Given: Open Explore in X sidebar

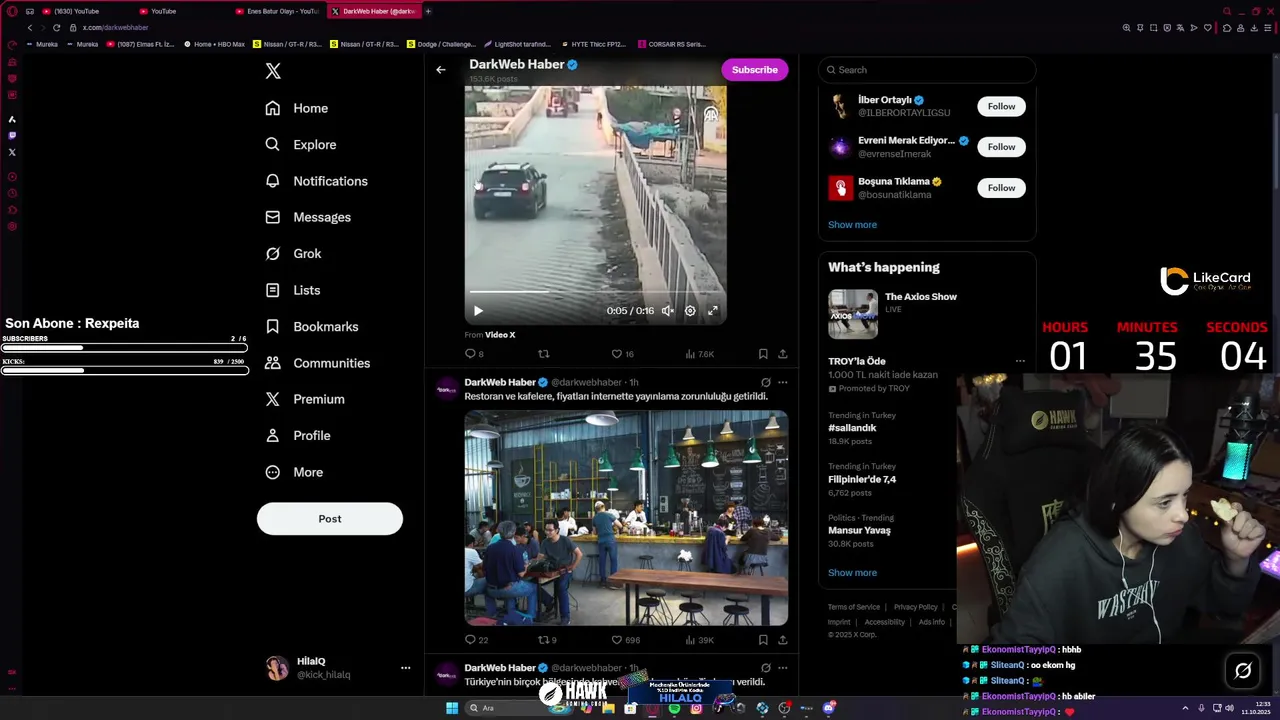Looking at the screenshot, I should 301,145.
